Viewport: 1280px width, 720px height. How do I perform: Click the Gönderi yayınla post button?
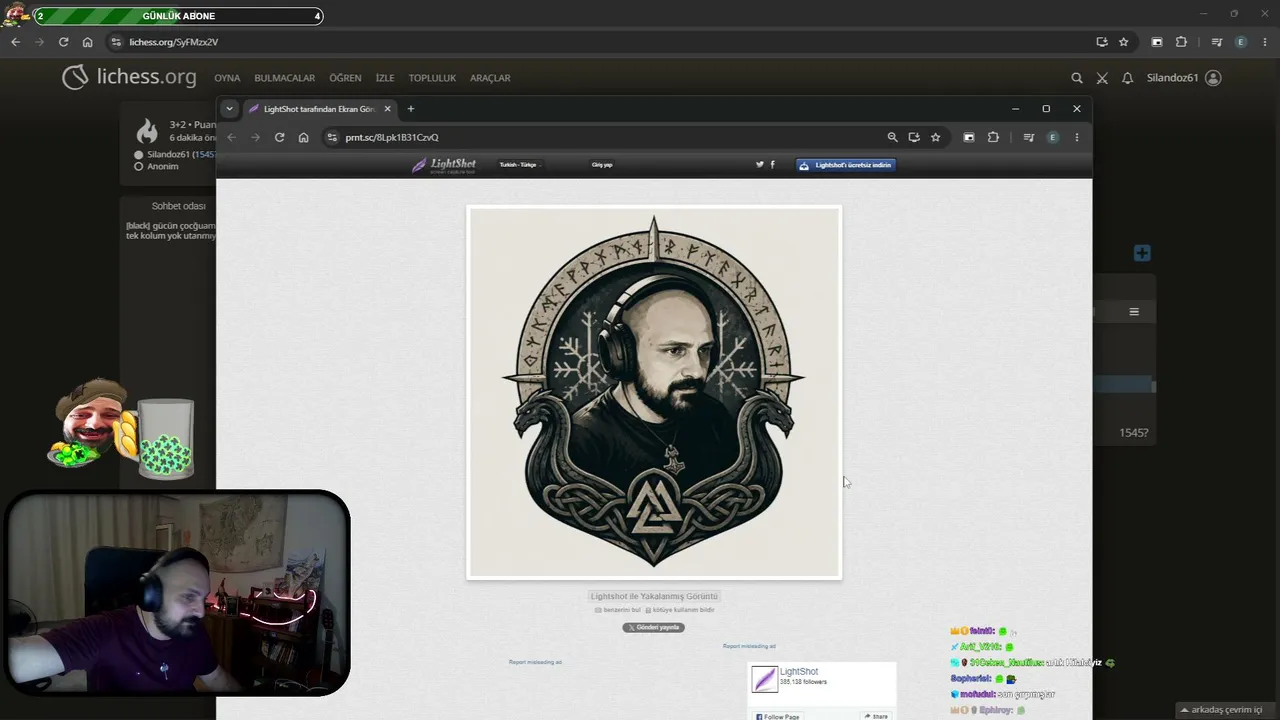coord(654,628)
